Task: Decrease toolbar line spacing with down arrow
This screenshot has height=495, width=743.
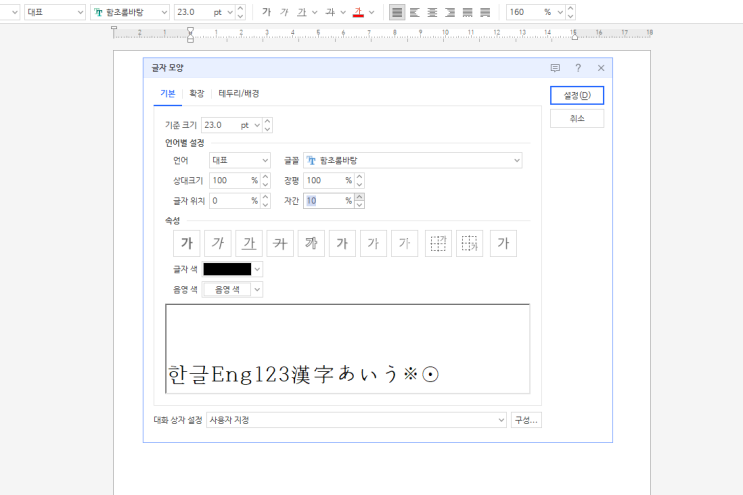Action: (571, 16)
